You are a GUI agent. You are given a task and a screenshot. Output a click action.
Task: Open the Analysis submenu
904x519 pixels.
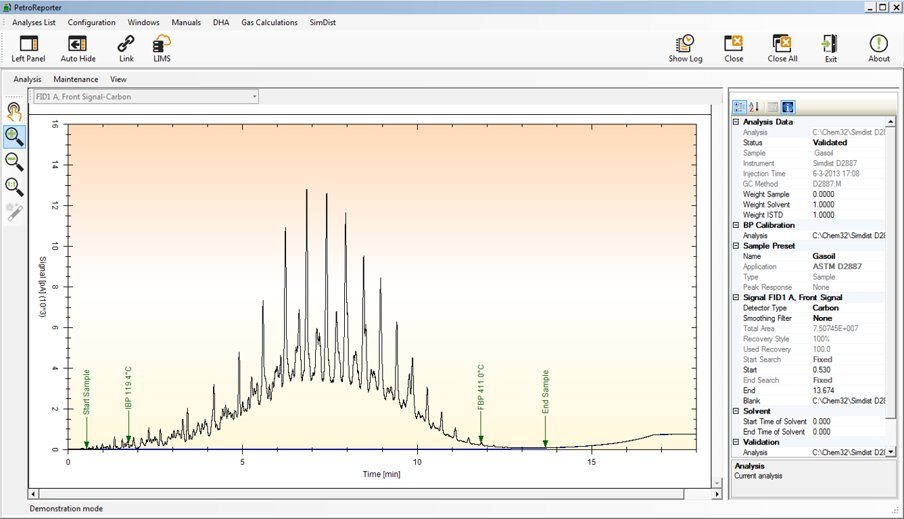[x=27, y=79]
